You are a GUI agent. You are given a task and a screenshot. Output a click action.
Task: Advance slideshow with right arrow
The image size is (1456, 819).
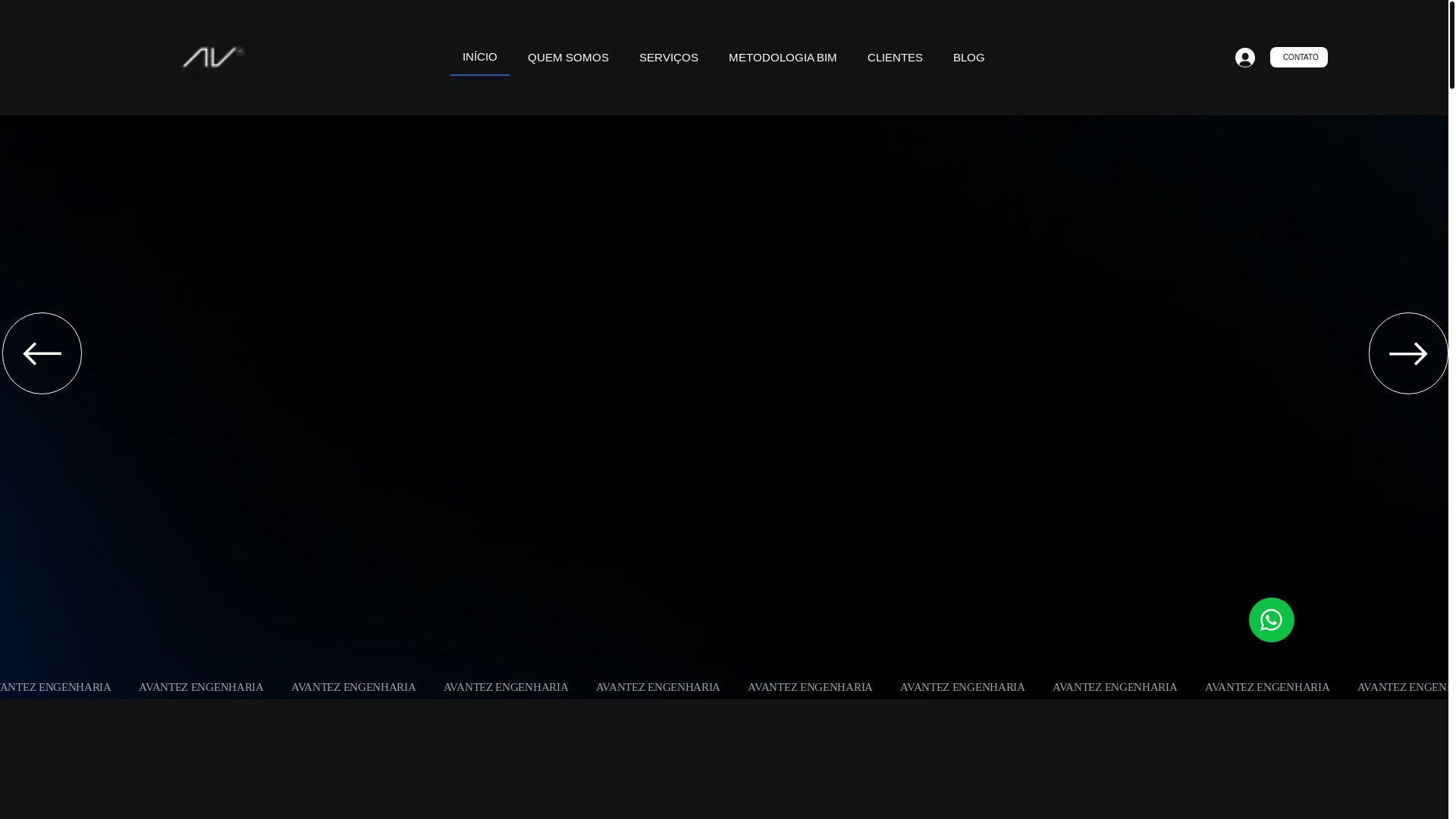tap(1407, 353)
